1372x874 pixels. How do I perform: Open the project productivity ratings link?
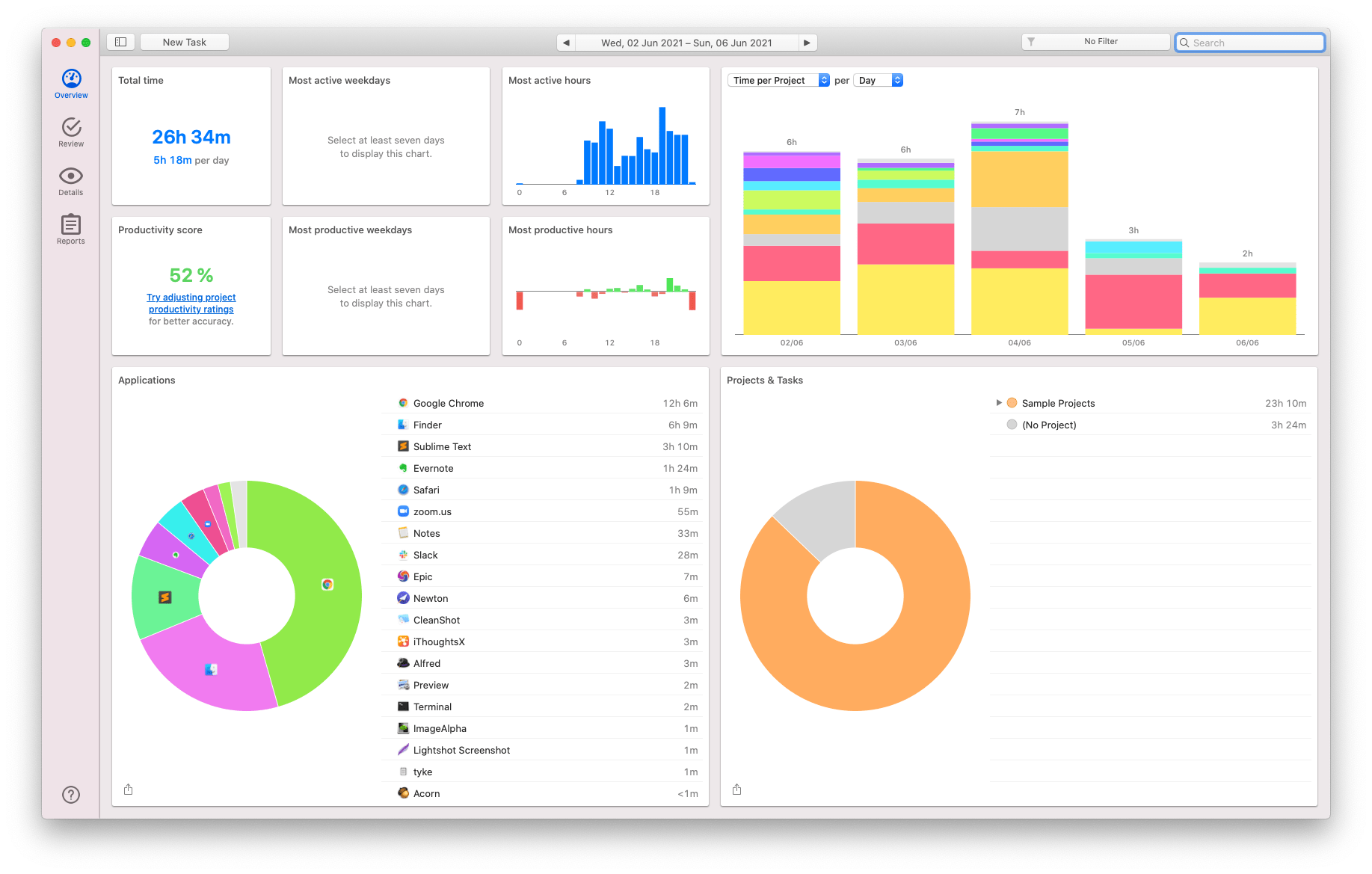pyautogui.click(x=191, y=302)
